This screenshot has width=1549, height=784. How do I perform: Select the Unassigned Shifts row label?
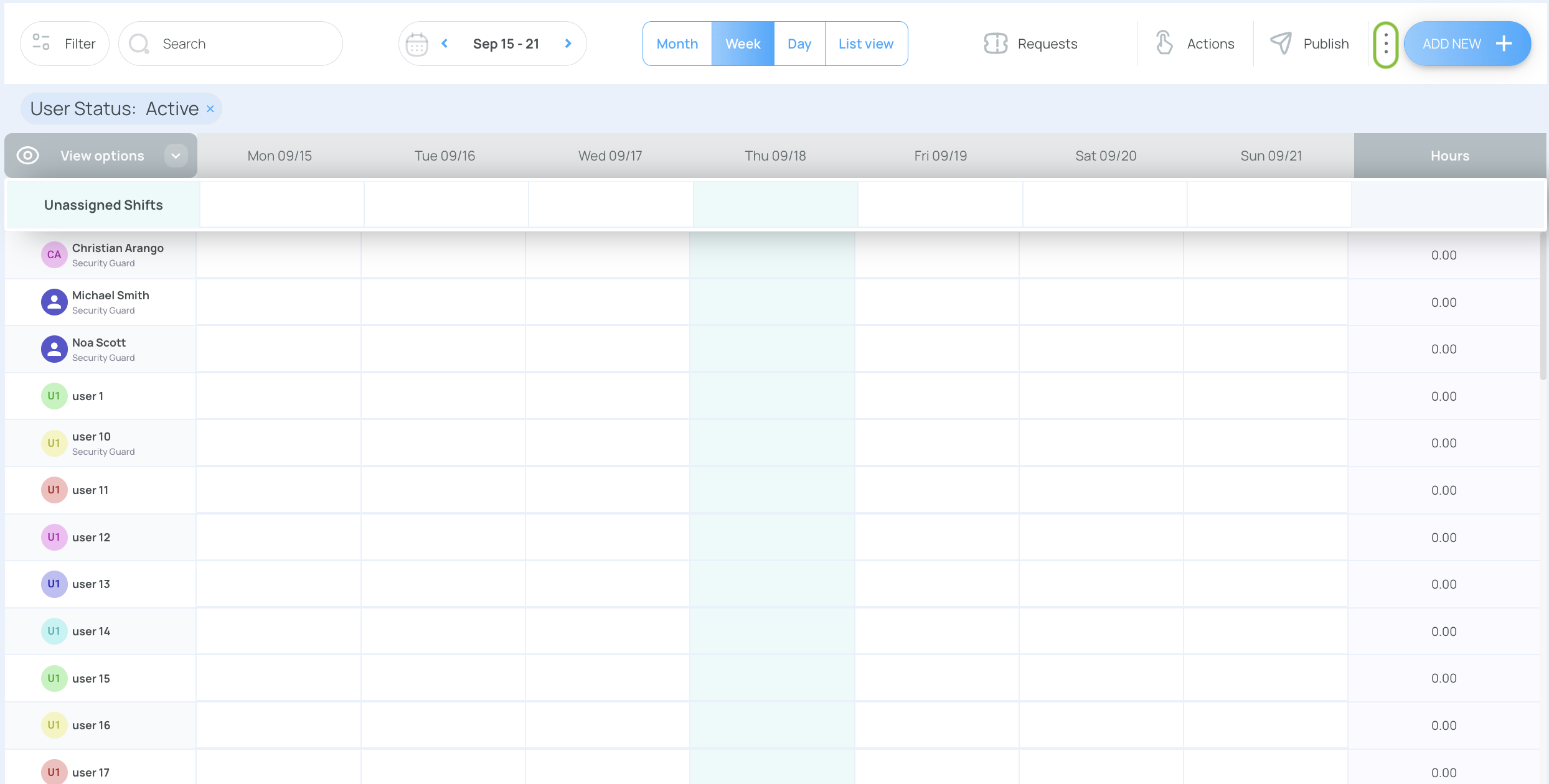pos(103,205)
